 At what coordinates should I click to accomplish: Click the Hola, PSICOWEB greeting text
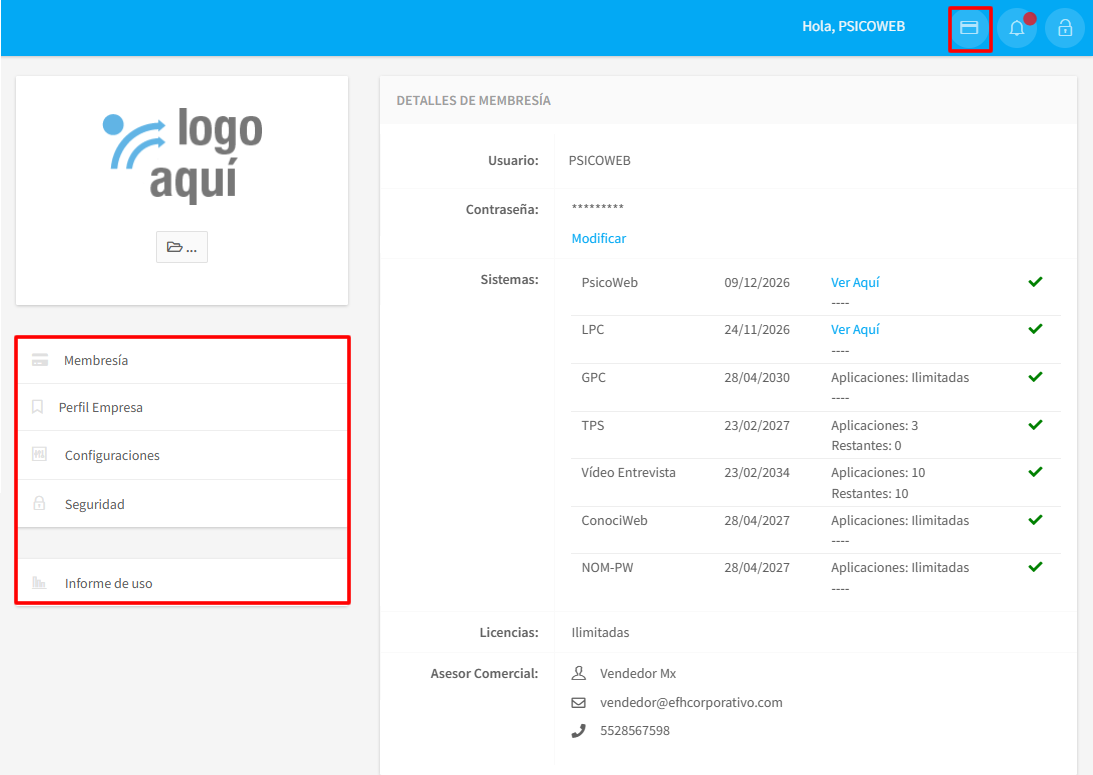click(x=853, y=27)
